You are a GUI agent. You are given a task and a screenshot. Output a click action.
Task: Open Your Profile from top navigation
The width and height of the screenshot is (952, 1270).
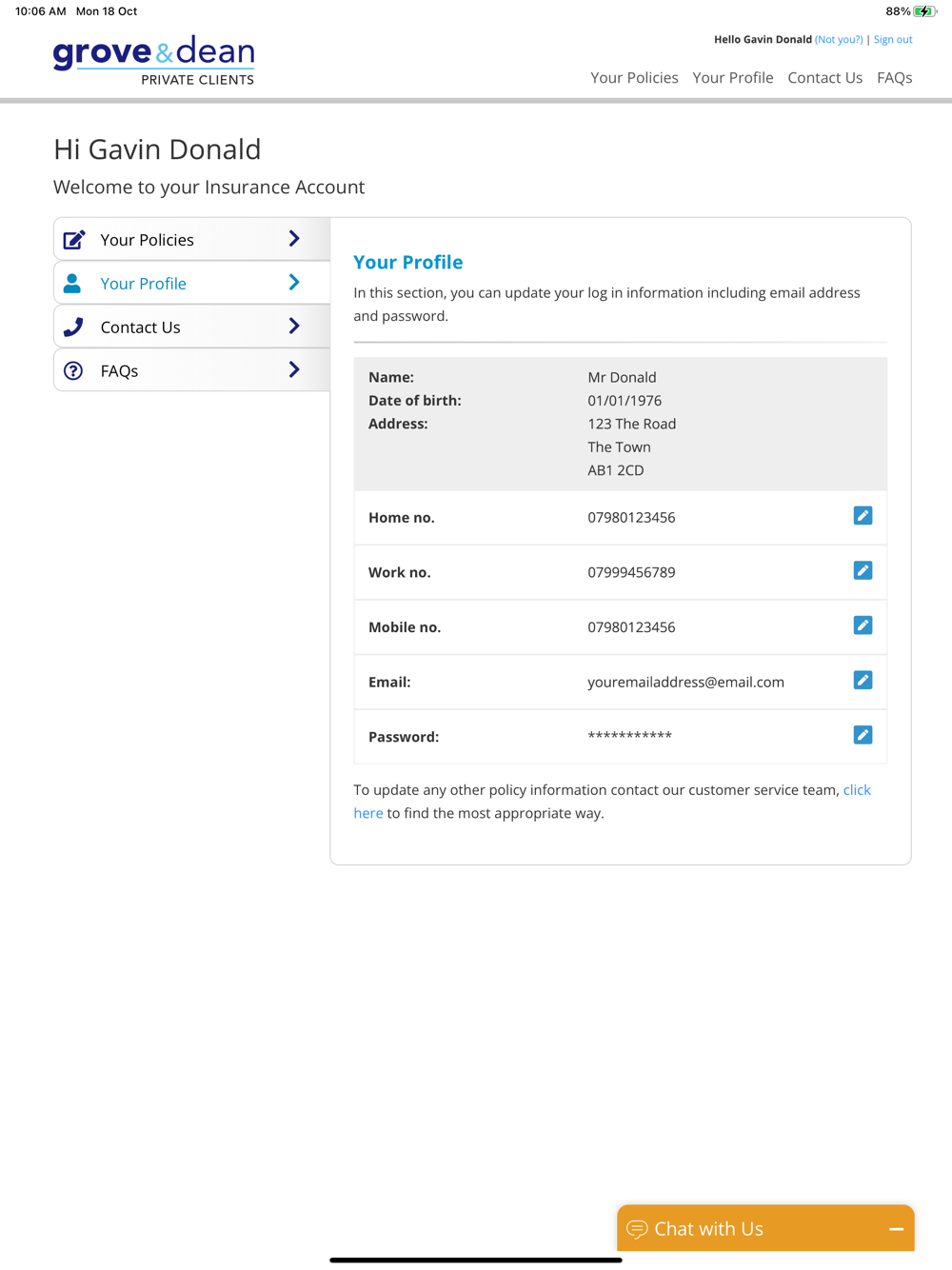click(733, 78)
